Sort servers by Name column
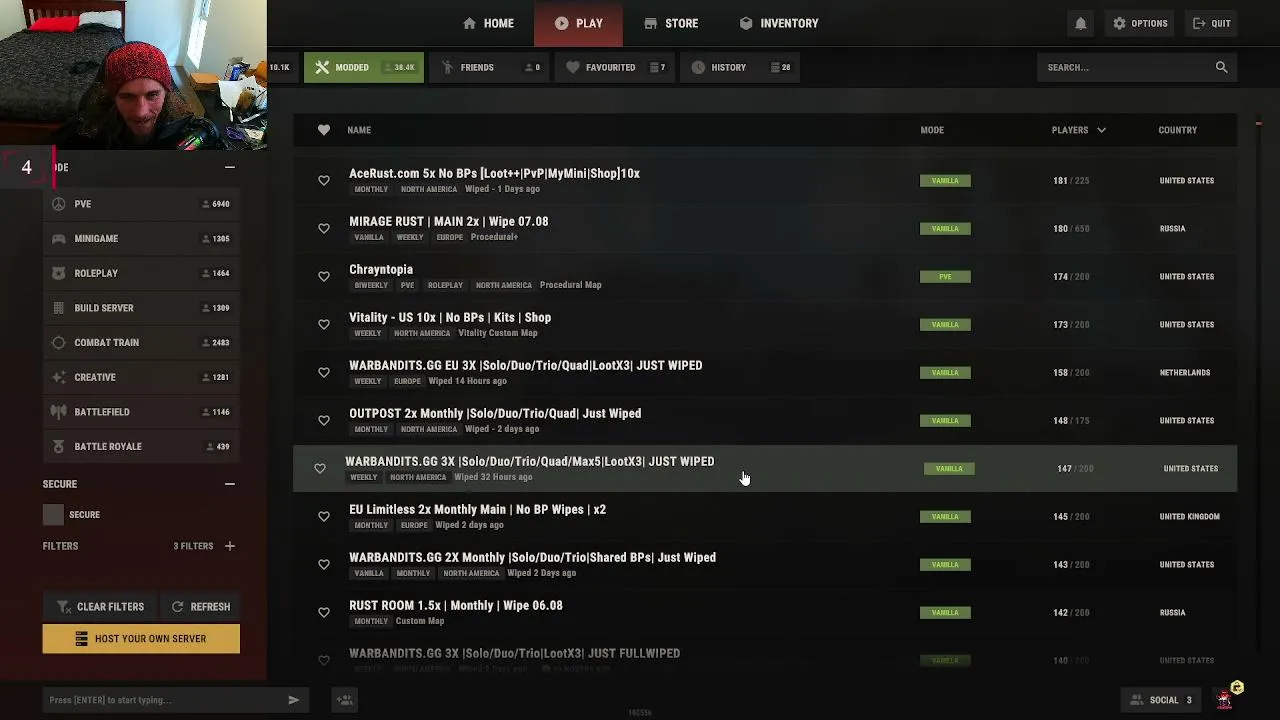 tap(359, 130)
